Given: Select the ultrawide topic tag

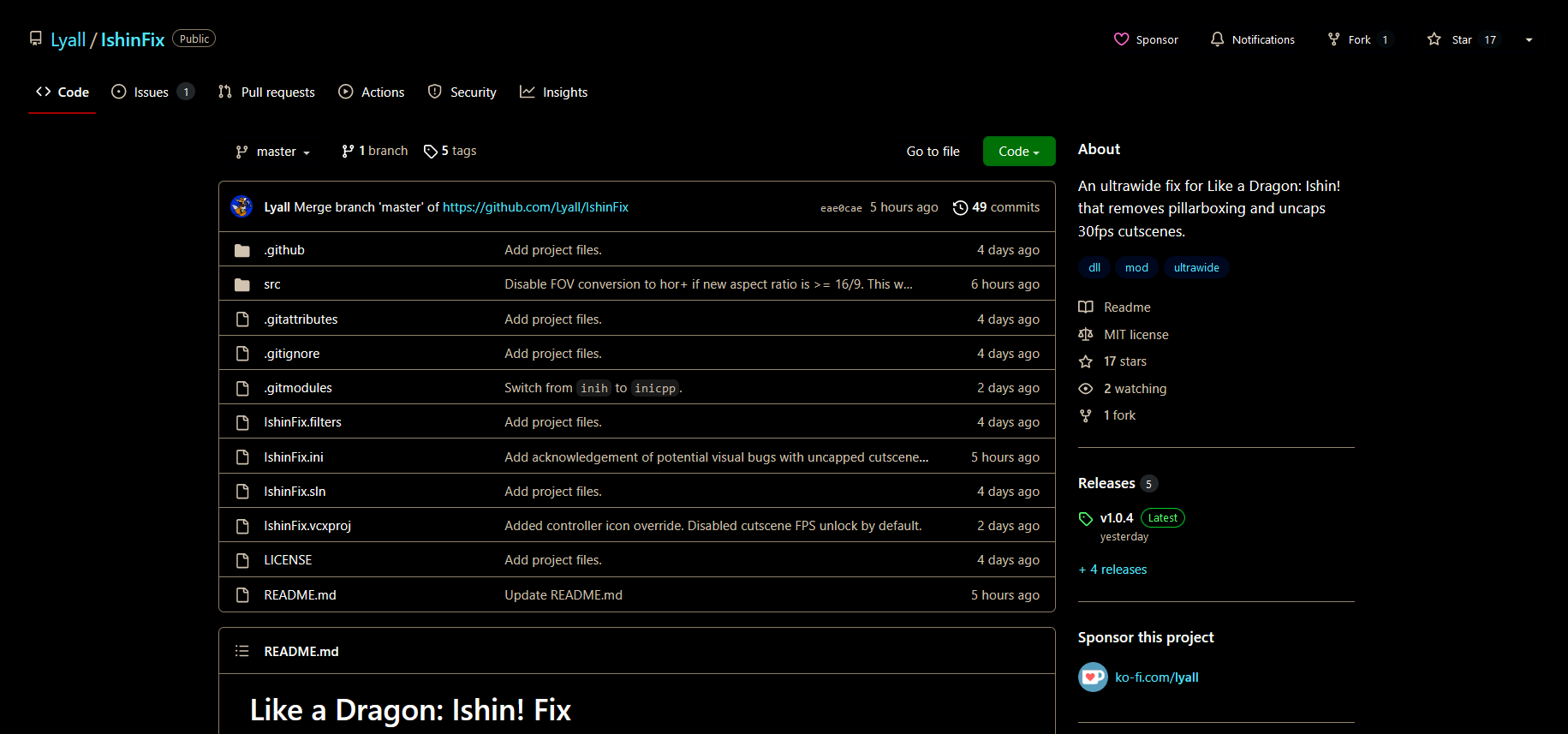Looking at the screenshot, I should [1196, 267].
